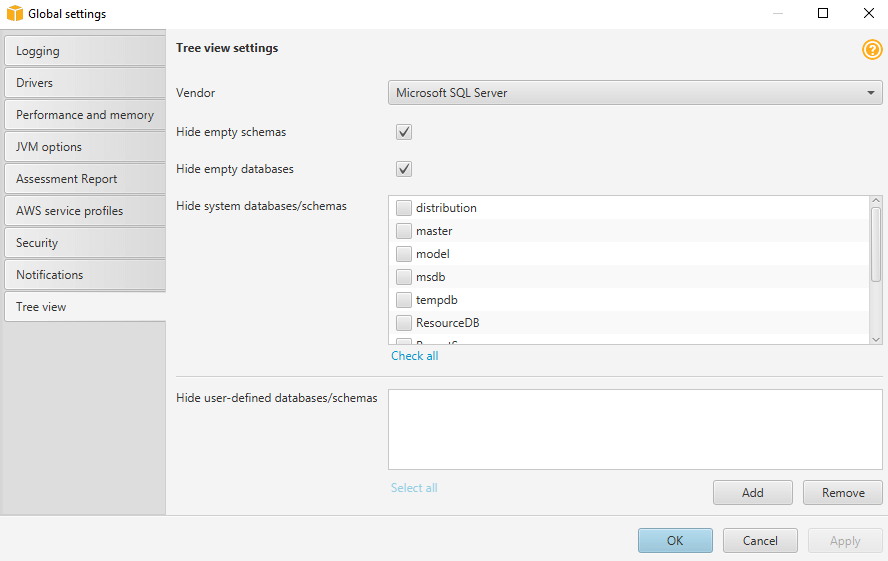This screenshot has width=888, height=561.
Task: Click the orange help question mark icon
Action: tap(872, 49)
